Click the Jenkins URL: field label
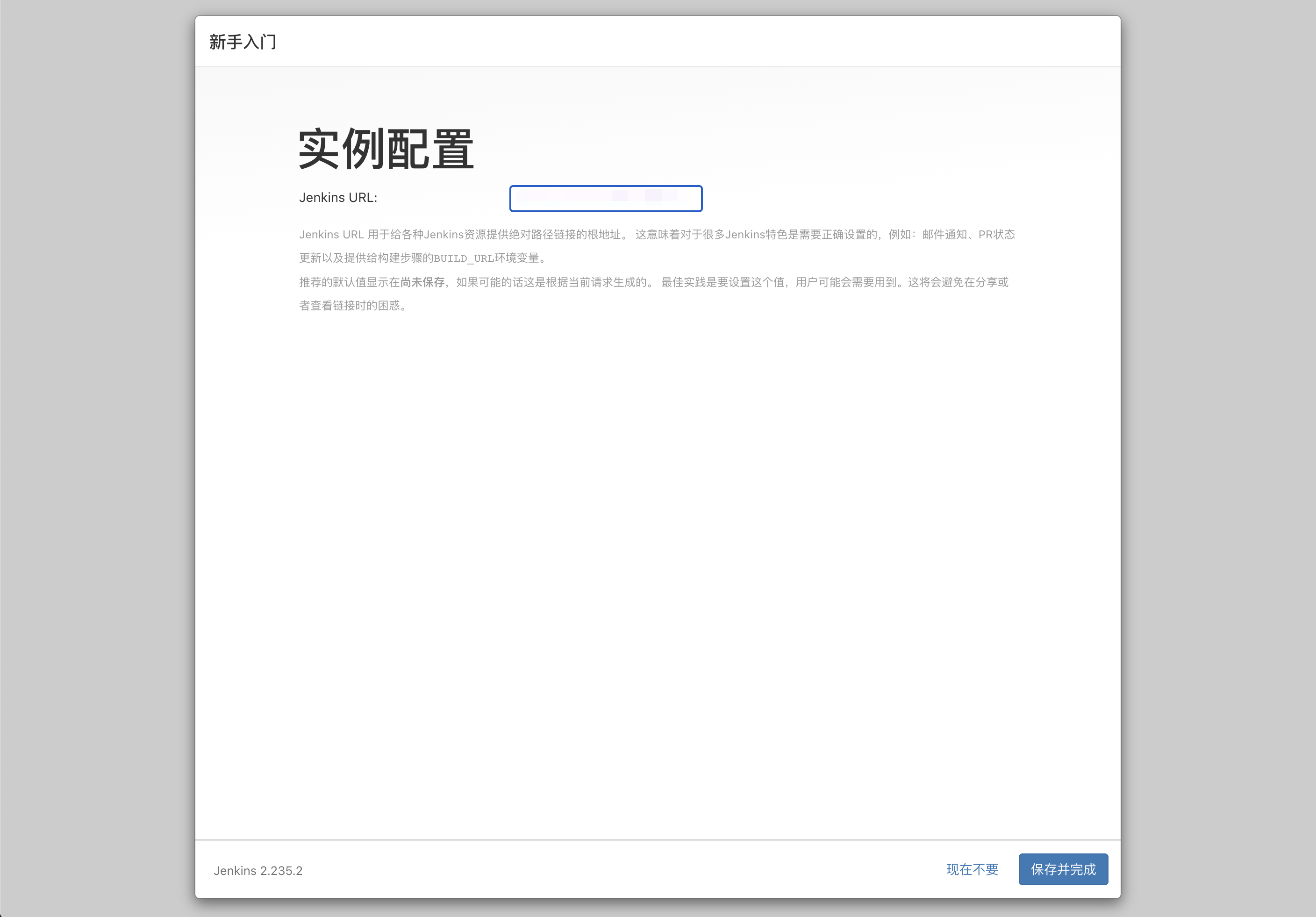Image resolution: width=1316 pixels, height=917 pixels. [x=338, y=197]
